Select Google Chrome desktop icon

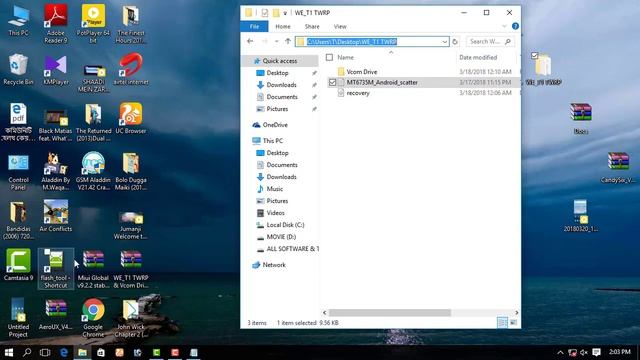click(93, 318)
